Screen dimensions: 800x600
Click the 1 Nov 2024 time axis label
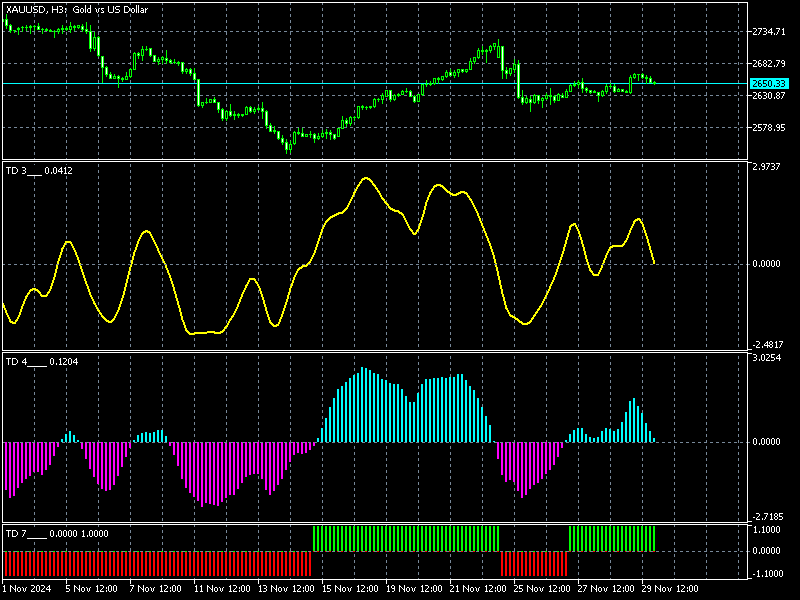(x=27, y=589)
